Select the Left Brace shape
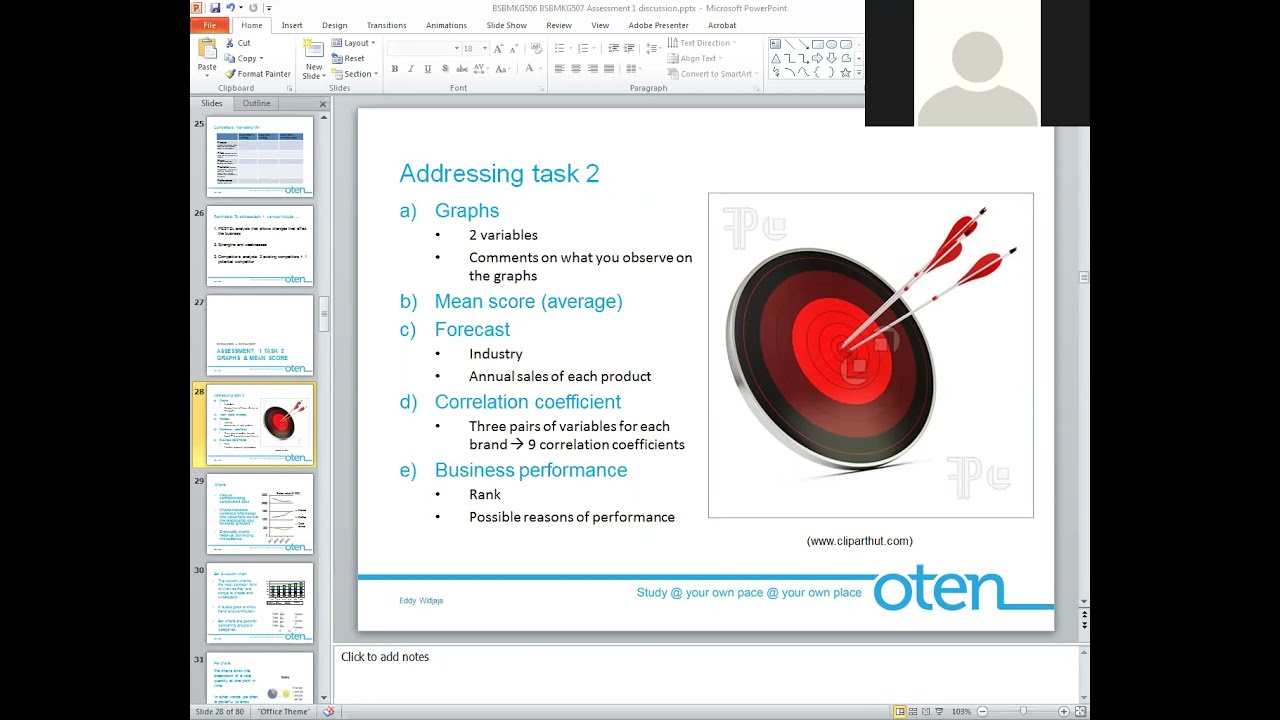Screen dimensions: 1280x720 (816, 72)
